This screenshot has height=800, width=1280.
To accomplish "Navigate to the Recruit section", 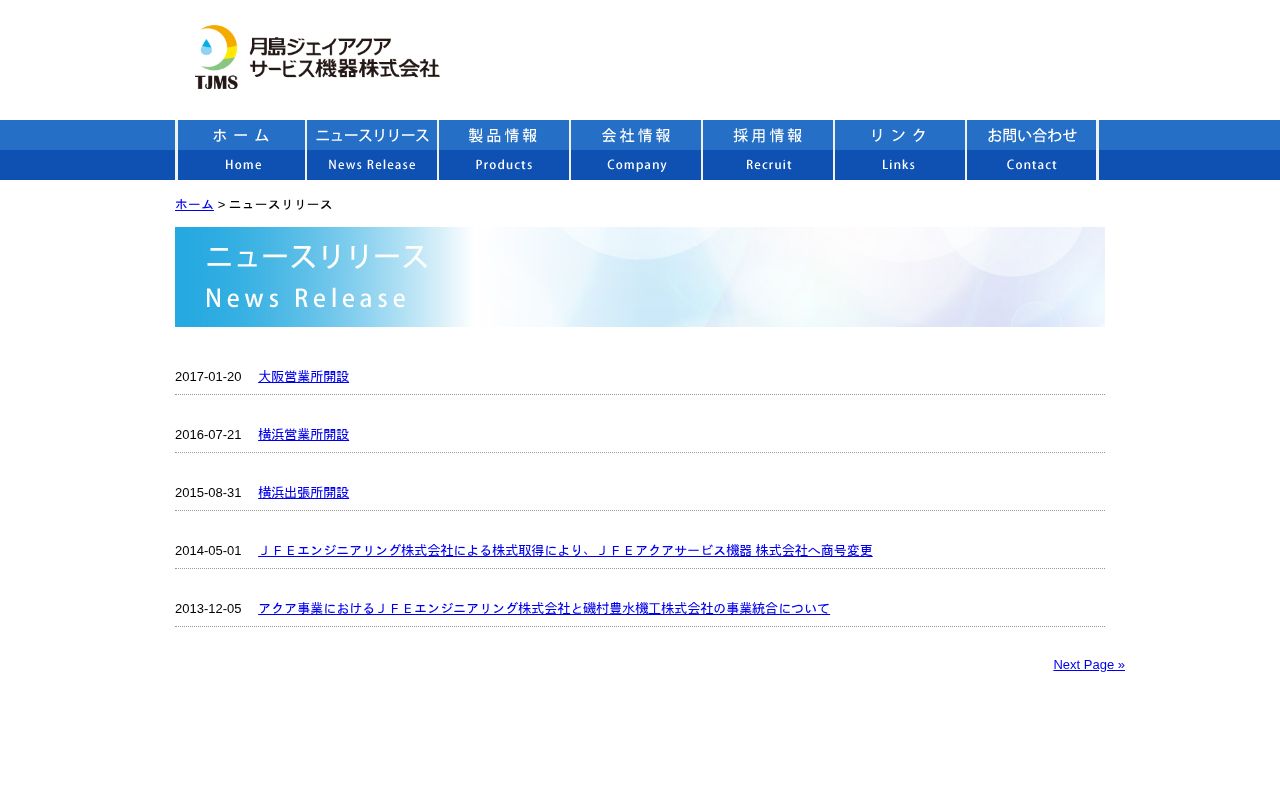I will point(768,150).
